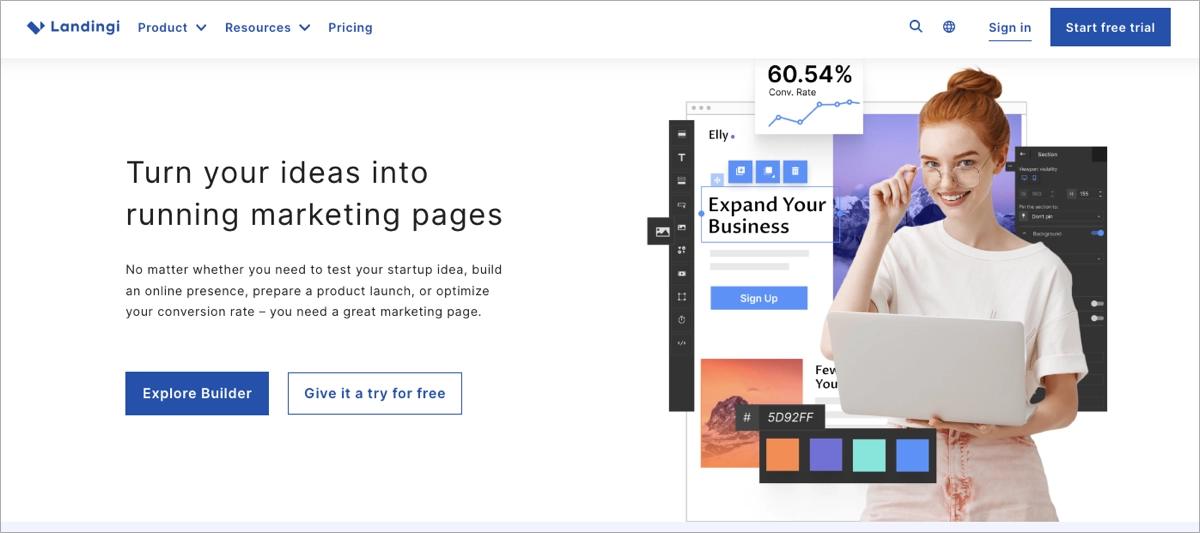Image resolution: width=1200 pixels, height=533 pixels.
Task: Click Give it a try for free
Action: pos(375,393)
